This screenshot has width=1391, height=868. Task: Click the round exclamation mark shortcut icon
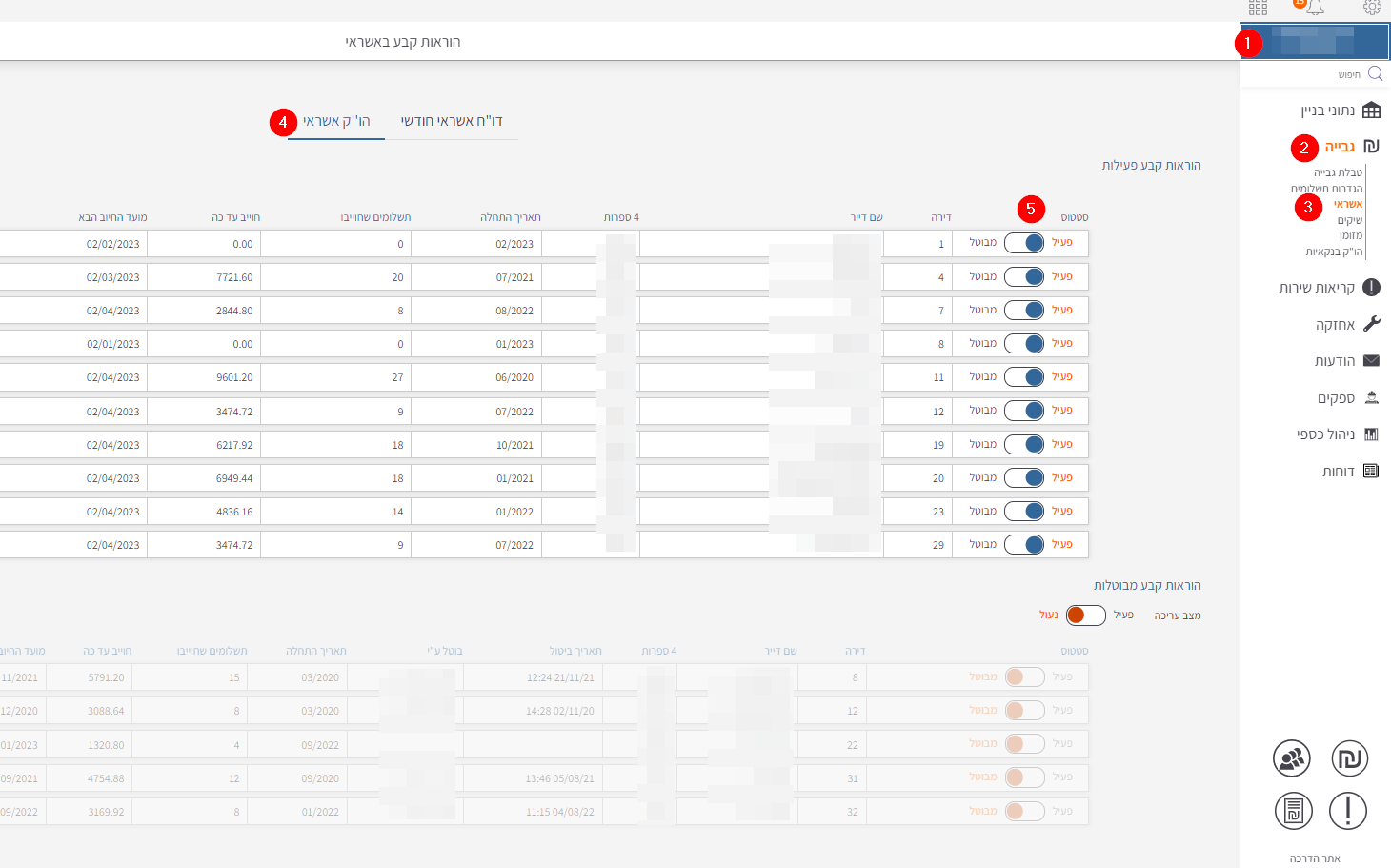coord(1347,811)
